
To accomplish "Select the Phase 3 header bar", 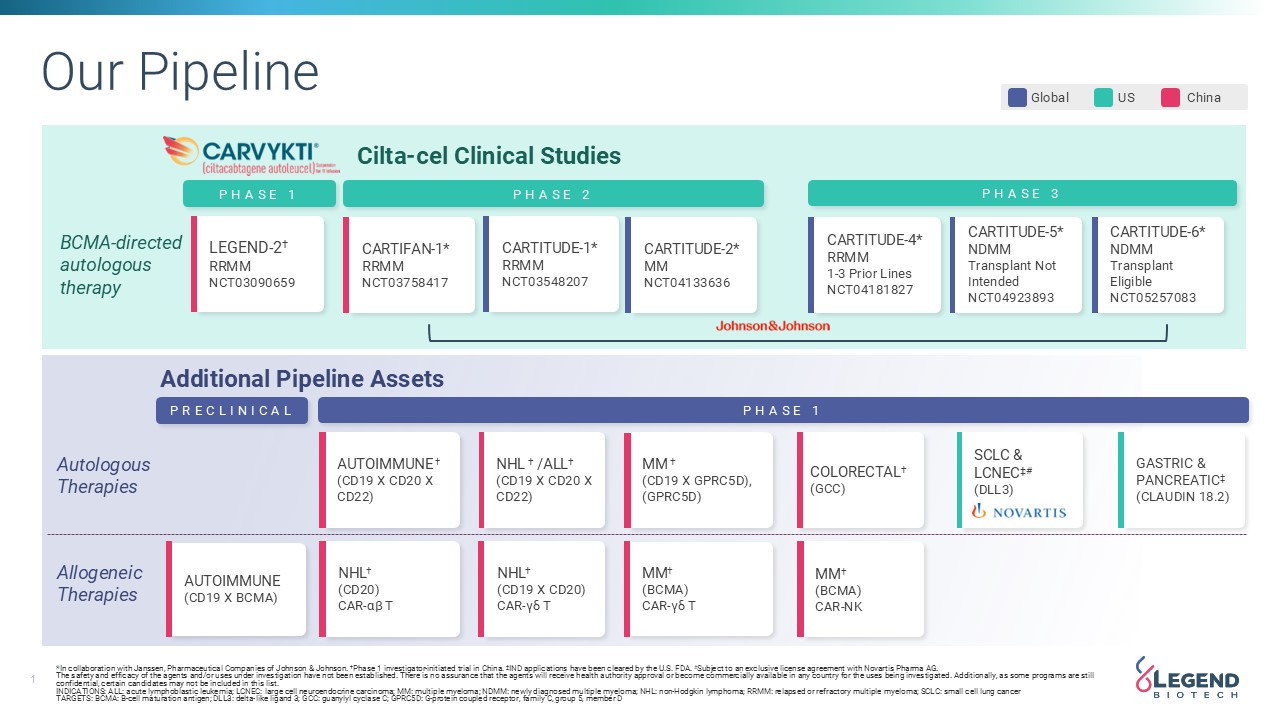I will [x=1021, y=194].
